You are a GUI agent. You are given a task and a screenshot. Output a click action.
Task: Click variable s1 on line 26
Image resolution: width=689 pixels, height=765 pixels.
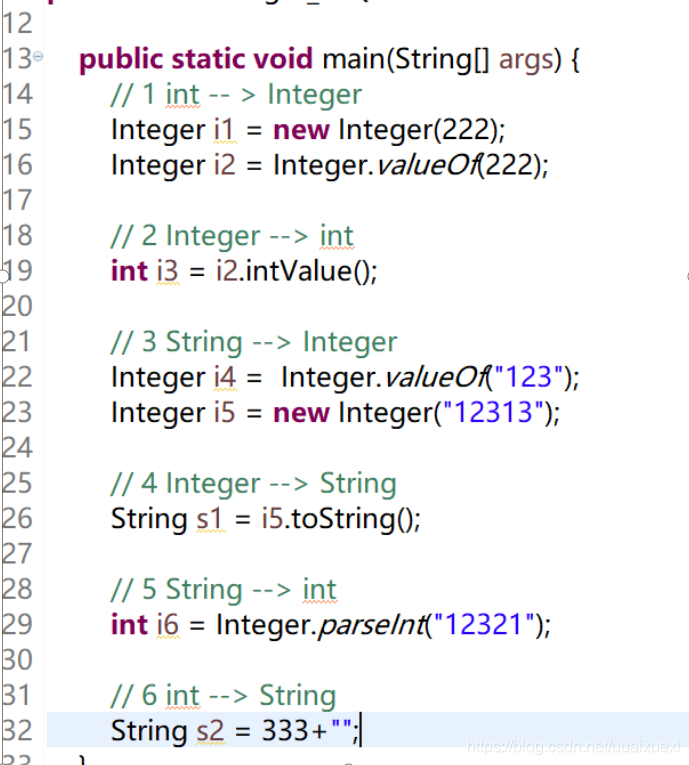tap(209, 519)
